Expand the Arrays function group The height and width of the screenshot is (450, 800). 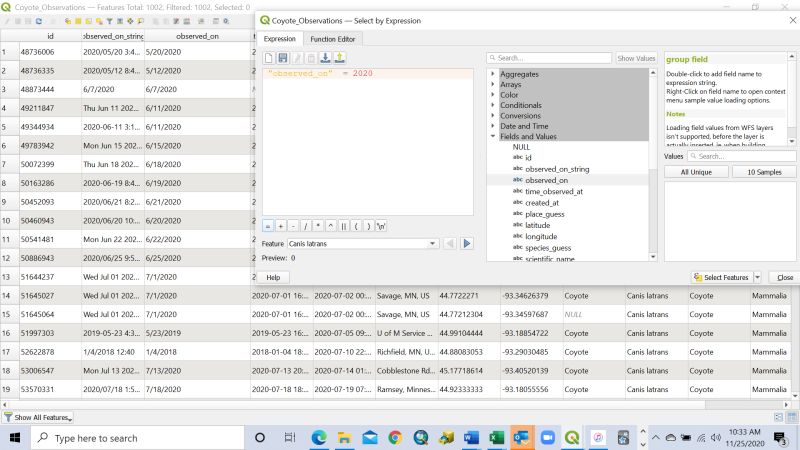click(493, 84)
